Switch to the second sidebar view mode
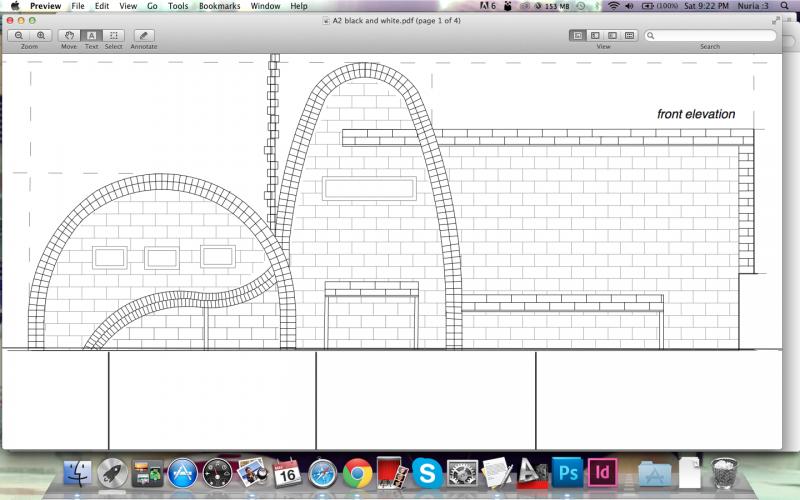Screen dimensions: 800x500 [595, 35]
